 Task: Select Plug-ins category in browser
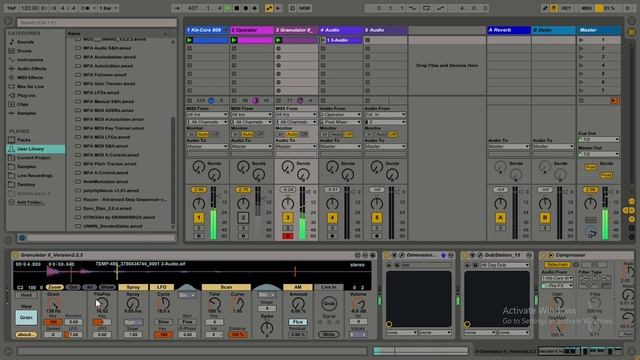(26, 96)
